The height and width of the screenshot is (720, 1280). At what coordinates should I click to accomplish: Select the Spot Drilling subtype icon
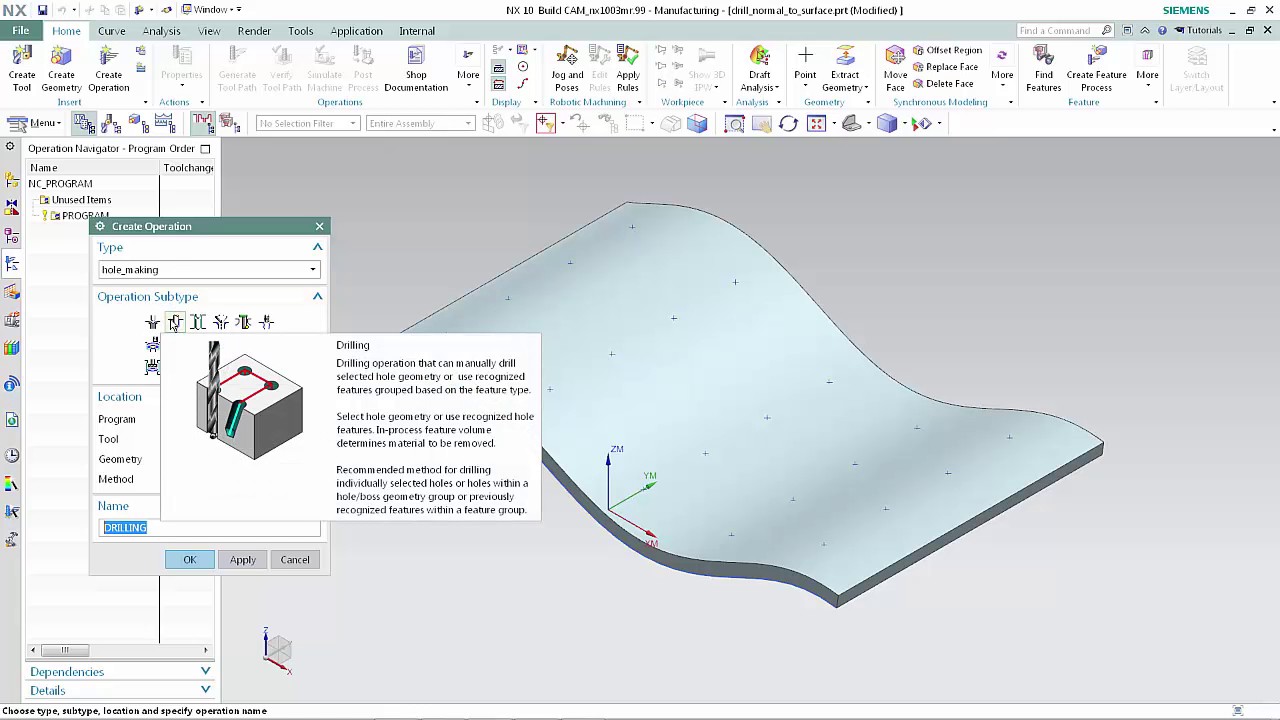152,322
